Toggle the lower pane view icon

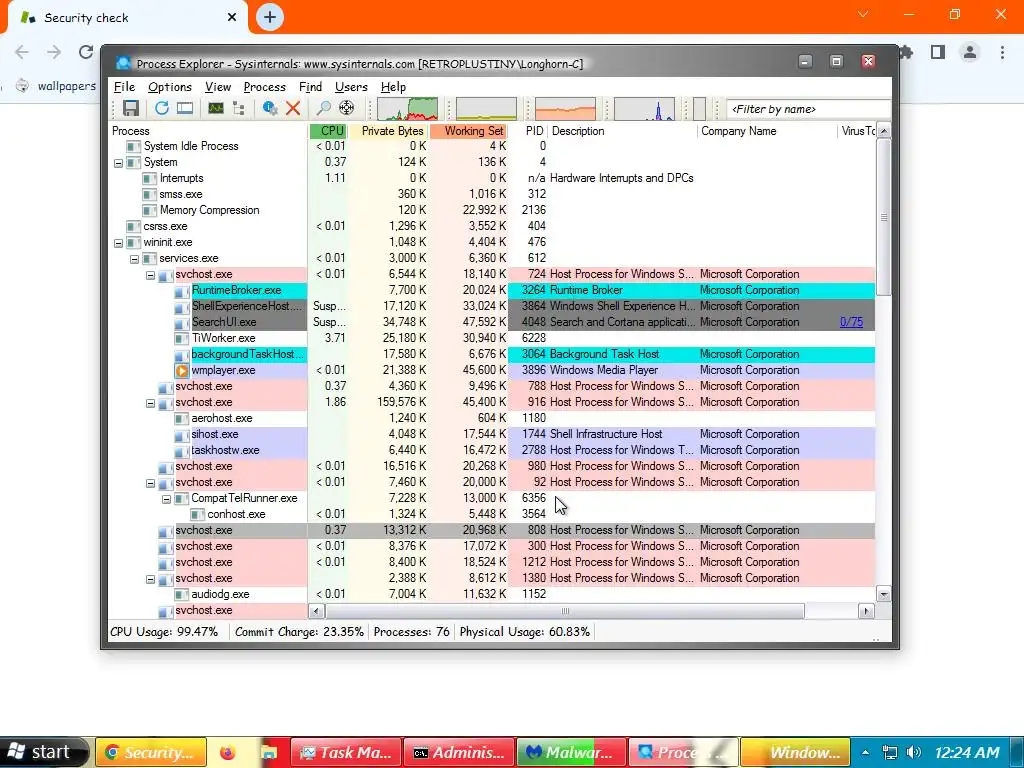tap(185, 108)
